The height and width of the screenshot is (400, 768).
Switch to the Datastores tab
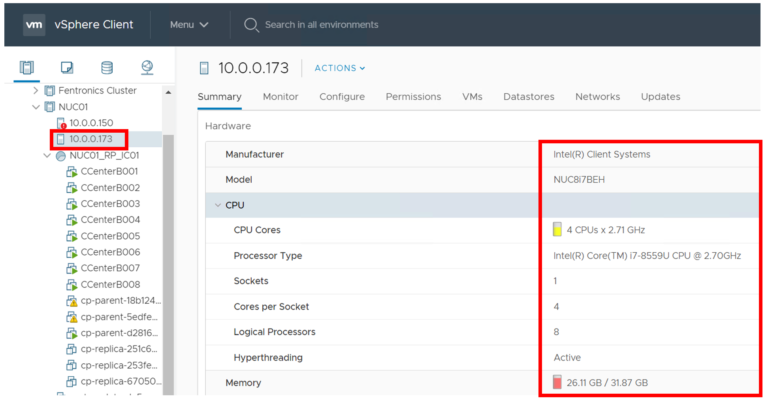coord(529,97)
